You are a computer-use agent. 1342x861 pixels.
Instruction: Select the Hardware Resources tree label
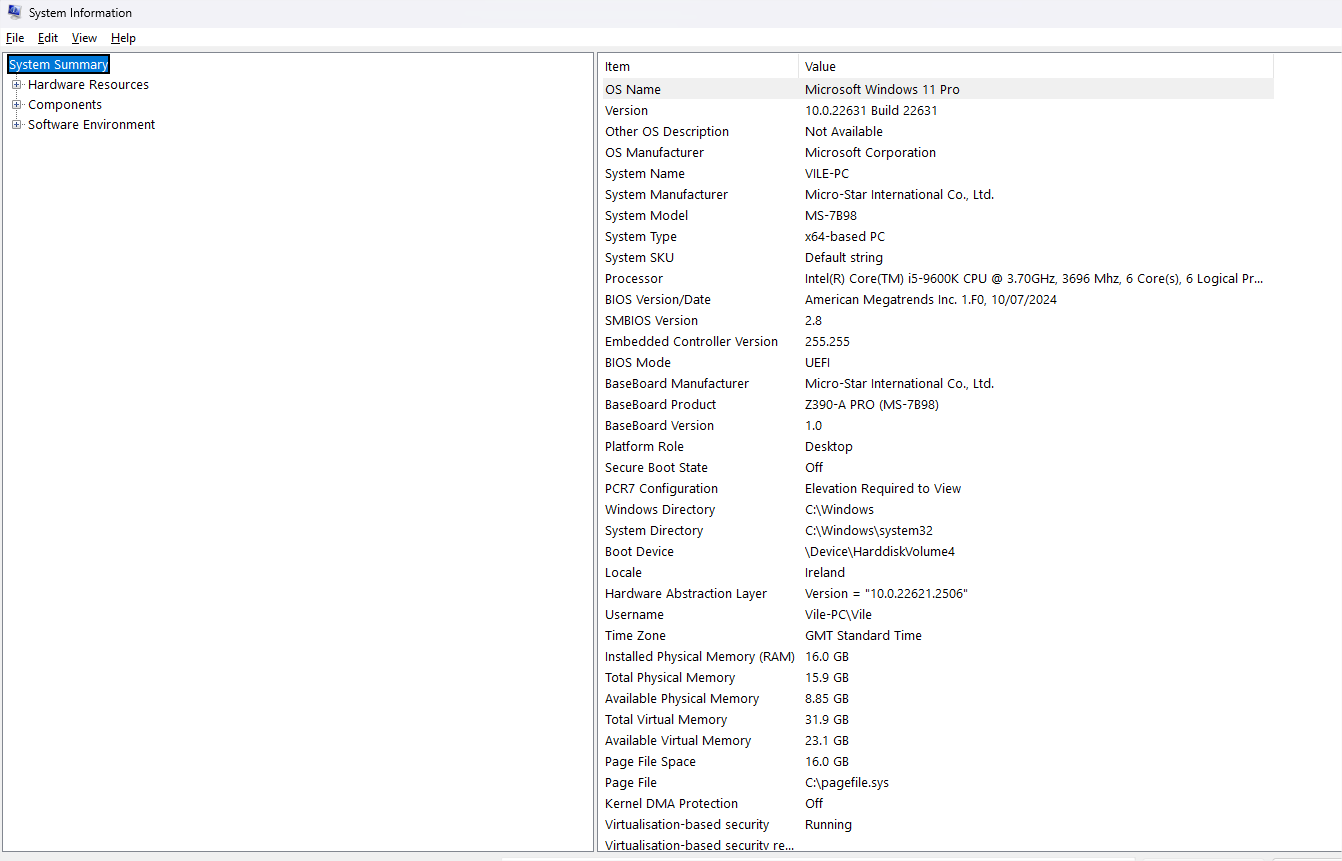pos(88,85)
